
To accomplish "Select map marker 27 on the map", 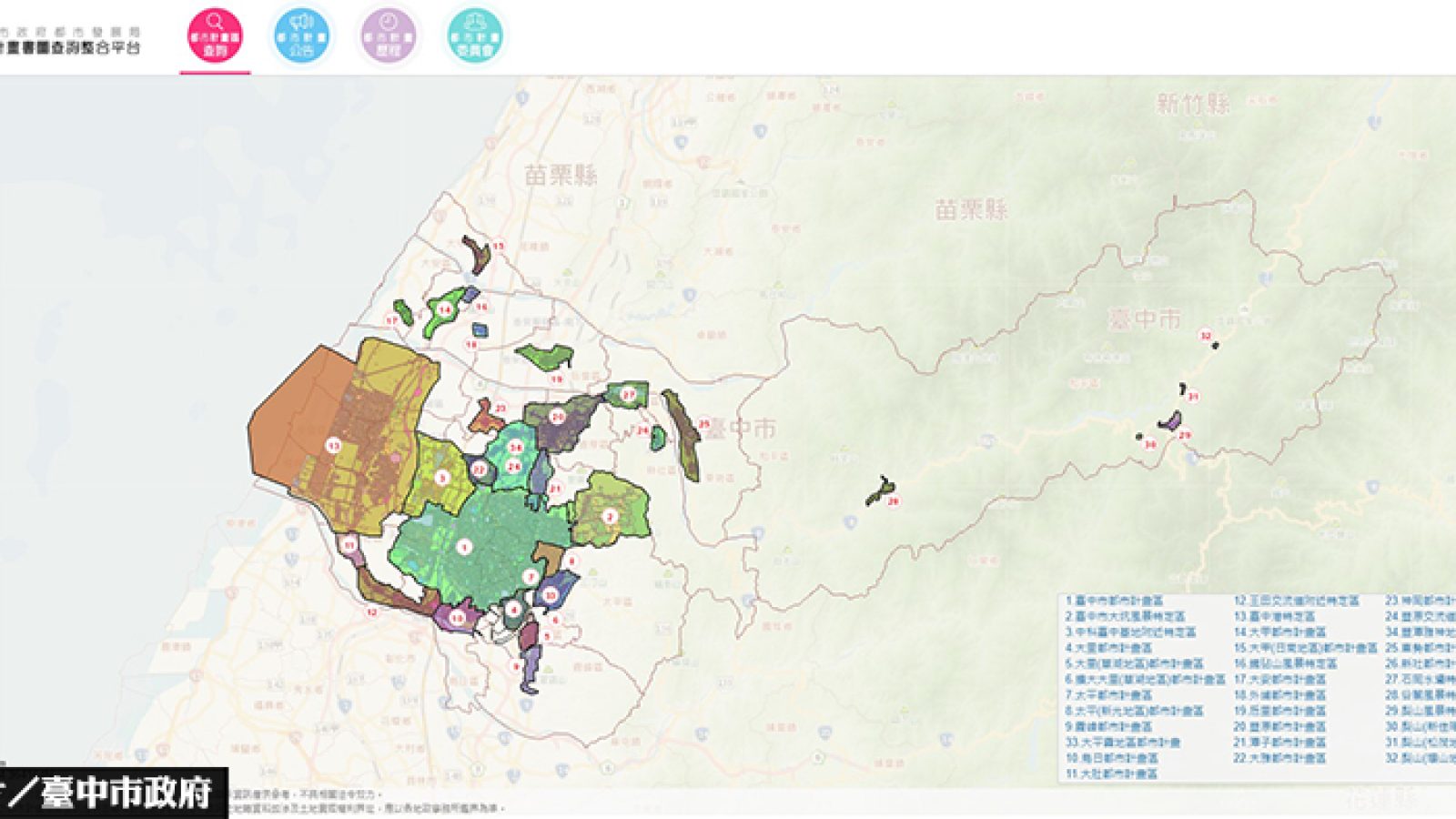I will tap(629, 395).
